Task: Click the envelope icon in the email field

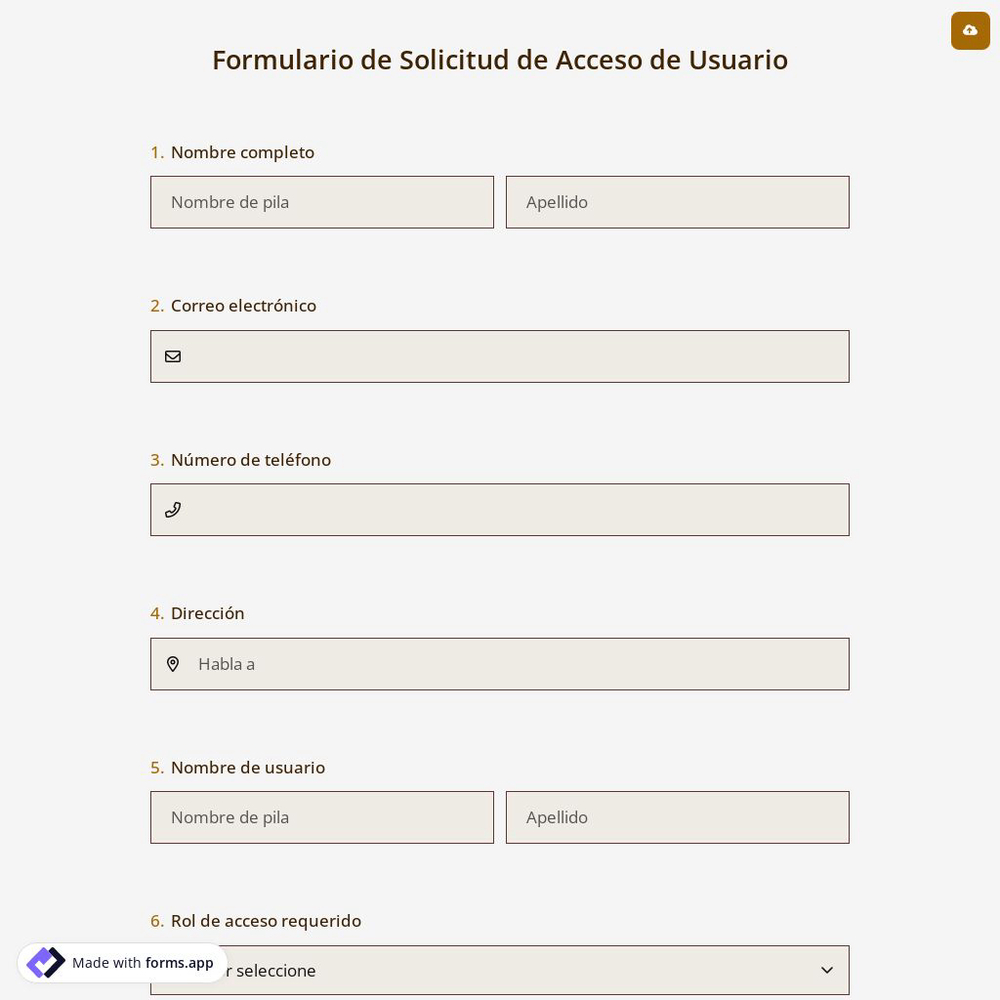Action: (173, 356)
